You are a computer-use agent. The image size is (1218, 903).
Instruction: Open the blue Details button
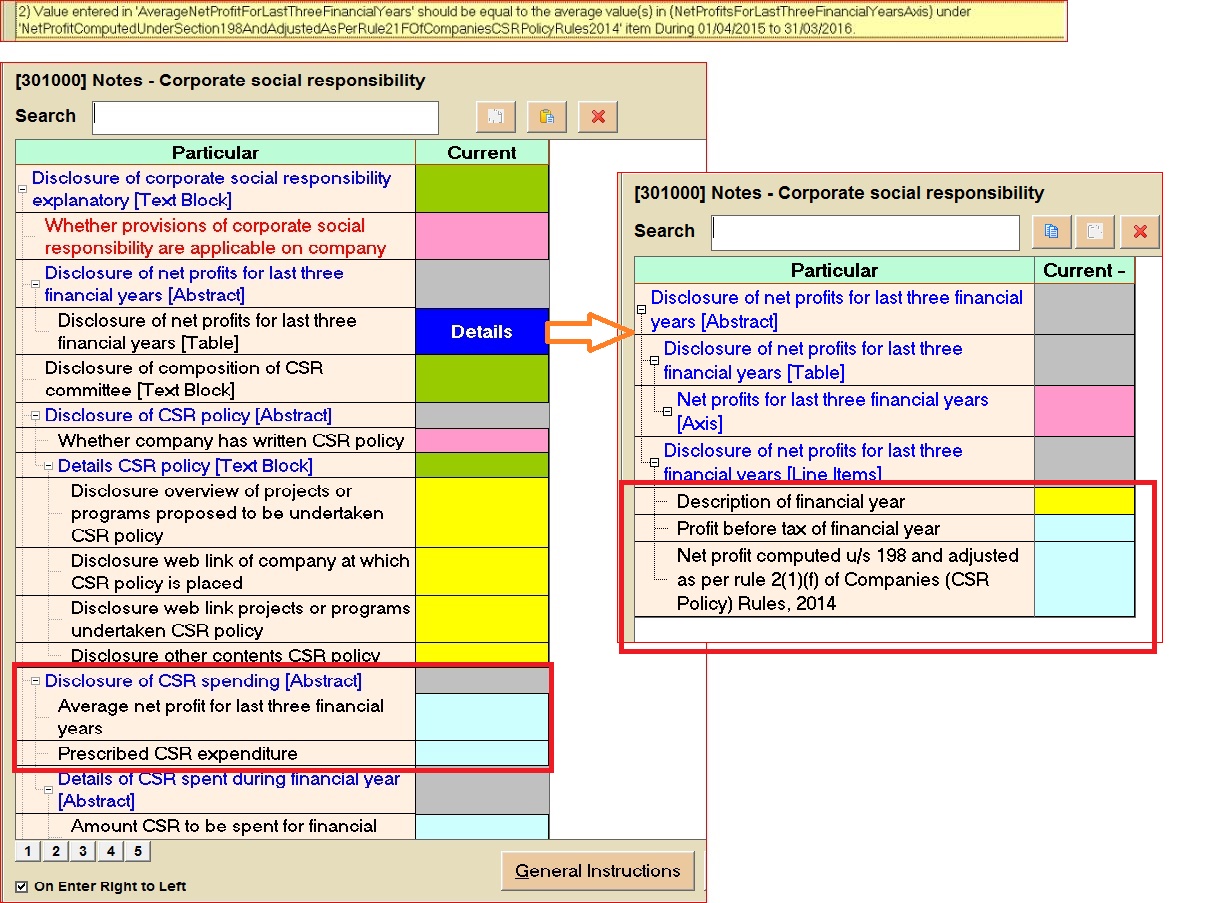point(481,332)
